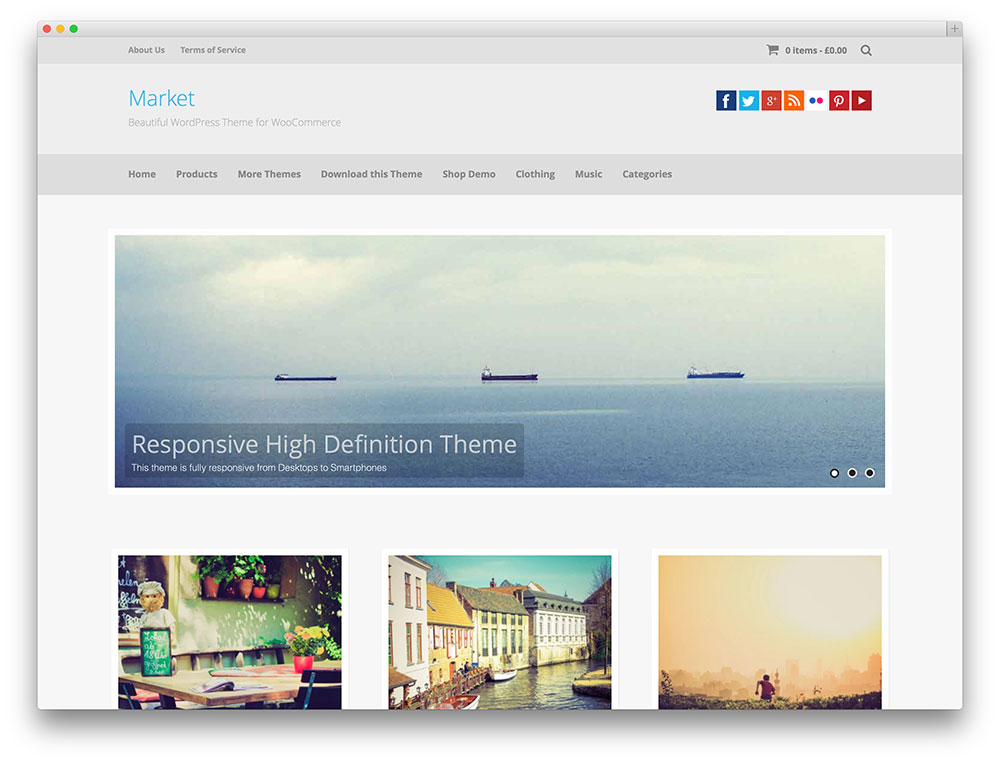Visit the About Us link
1000x763 pixels.
click(146, 50)
